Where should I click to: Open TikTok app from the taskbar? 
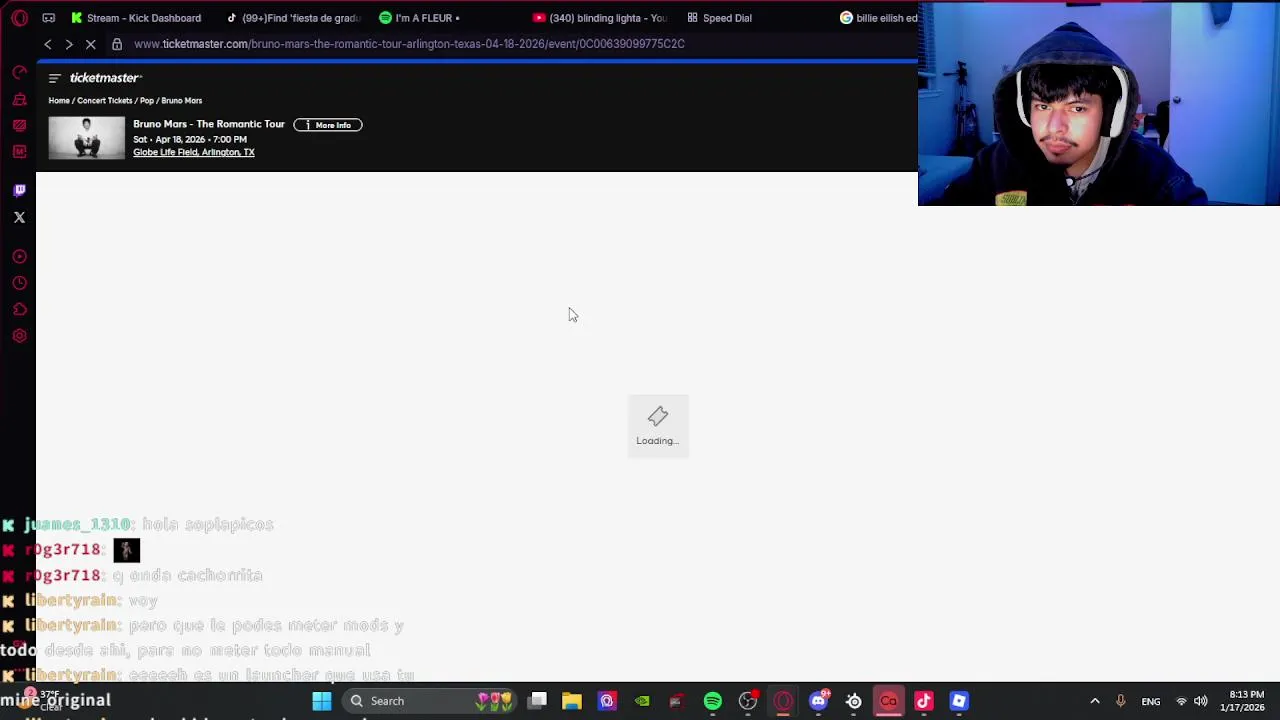(924, 701)
